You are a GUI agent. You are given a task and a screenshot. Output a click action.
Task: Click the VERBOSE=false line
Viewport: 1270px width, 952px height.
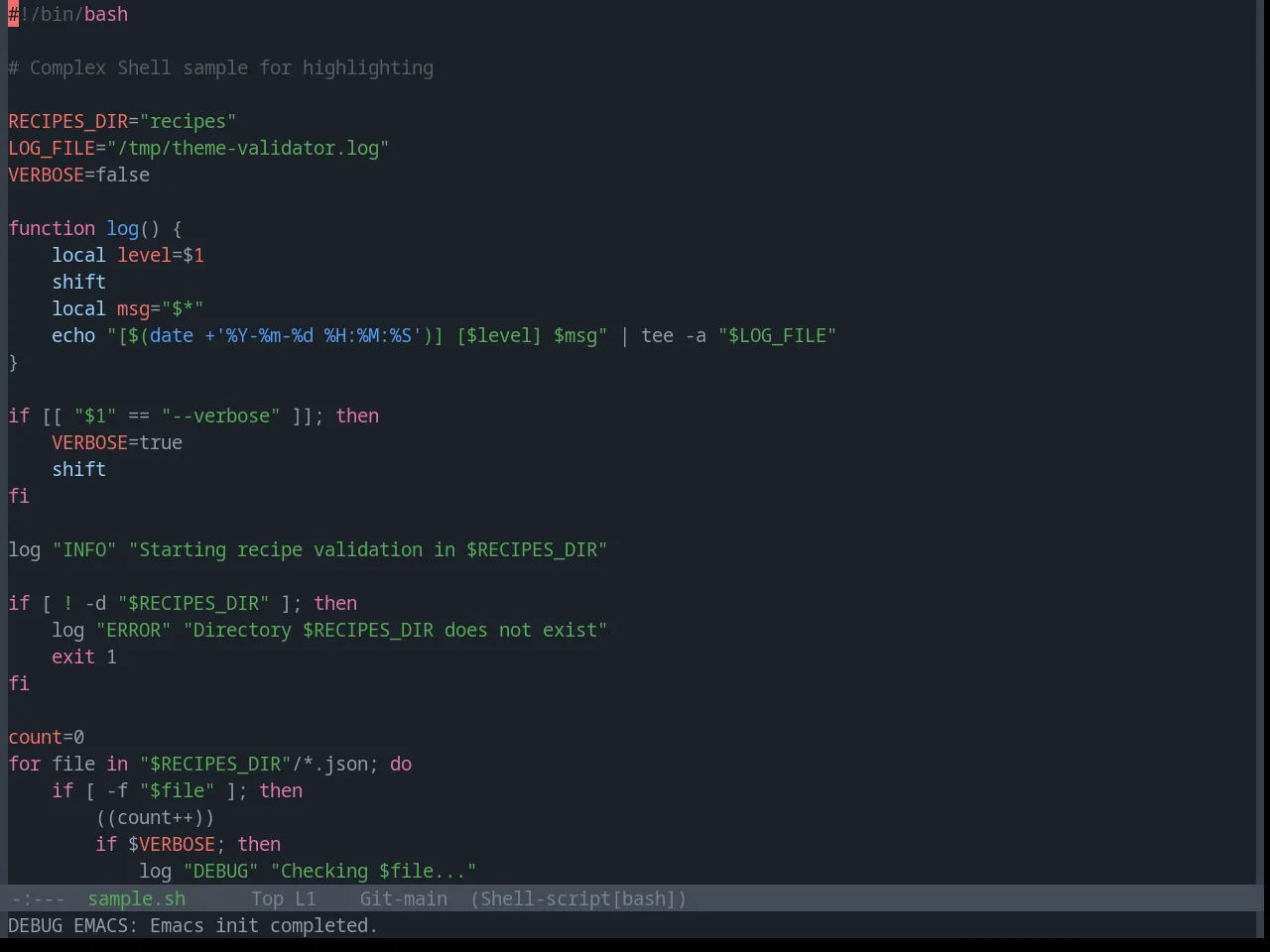[x=79, y=176]
